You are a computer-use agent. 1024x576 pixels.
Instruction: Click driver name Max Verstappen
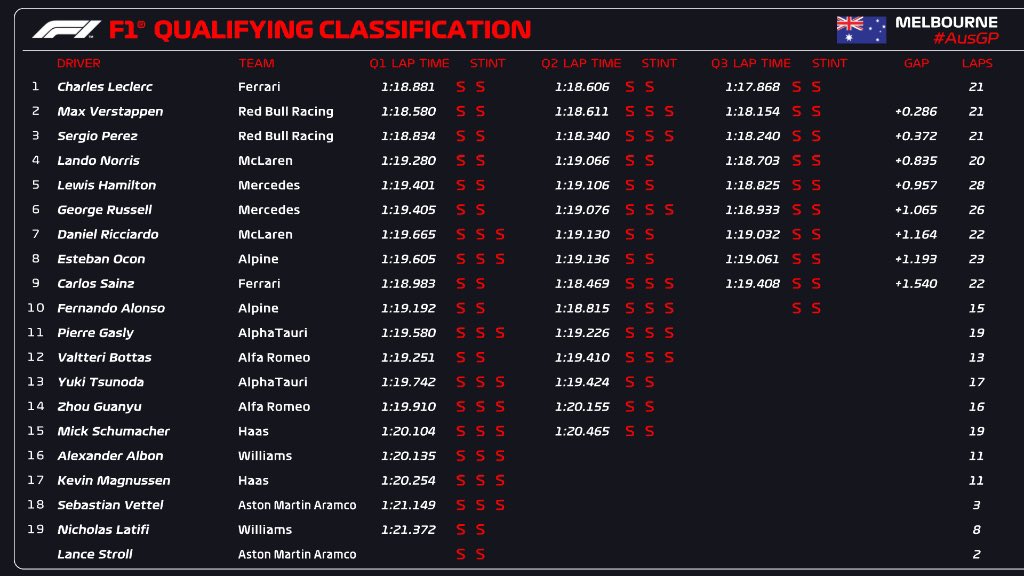110,112
